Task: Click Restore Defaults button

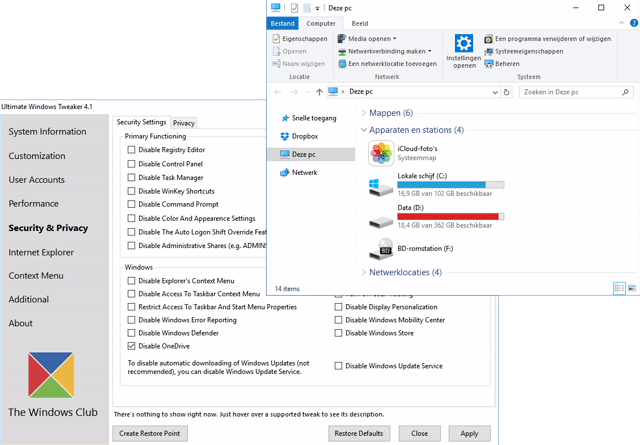Action: (359, 434)
